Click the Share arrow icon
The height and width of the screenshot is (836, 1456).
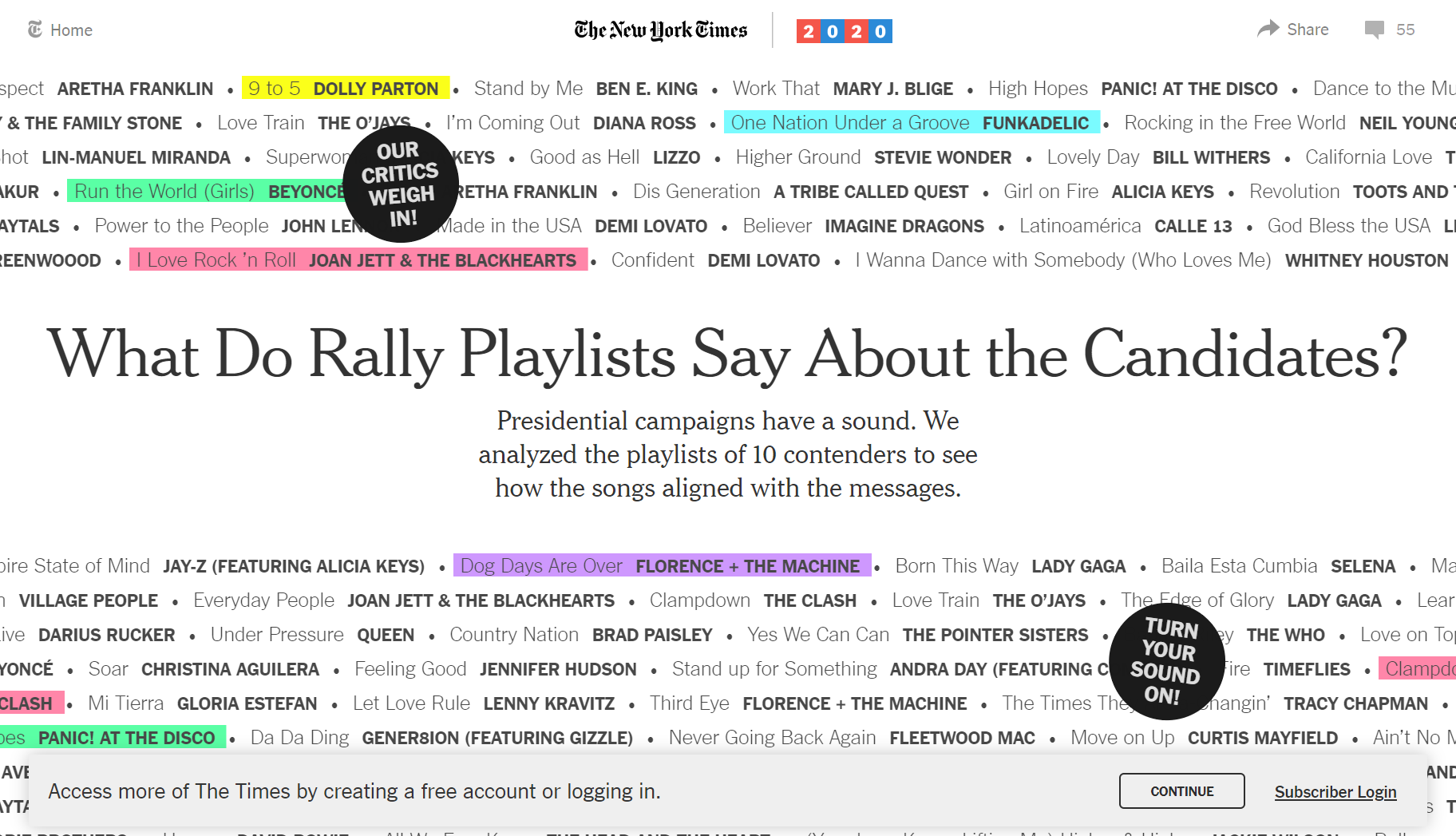click(x=1268, y=30)
